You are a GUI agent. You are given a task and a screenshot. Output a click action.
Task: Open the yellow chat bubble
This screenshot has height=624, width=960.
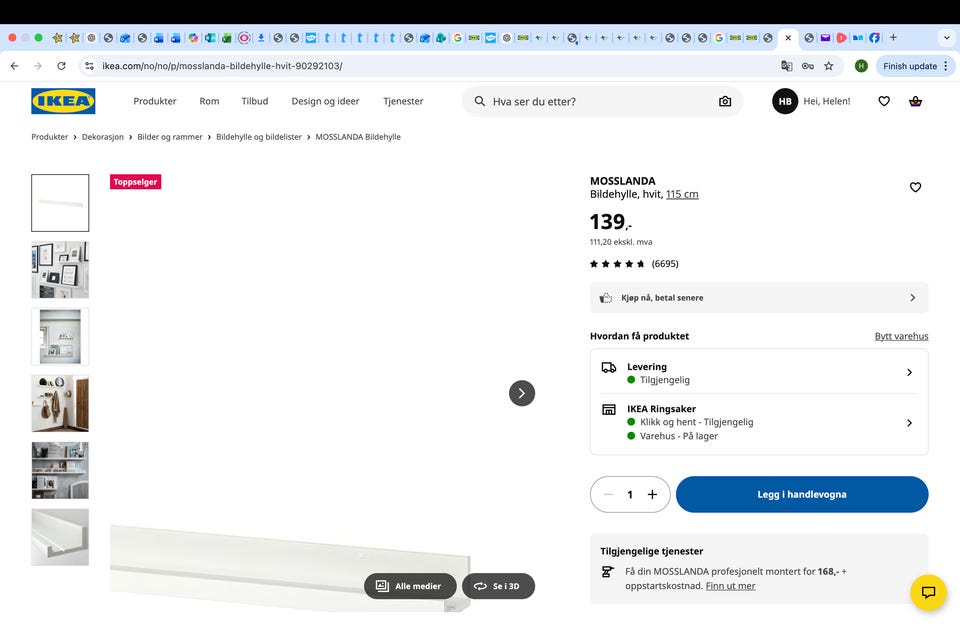click(928, 592)
